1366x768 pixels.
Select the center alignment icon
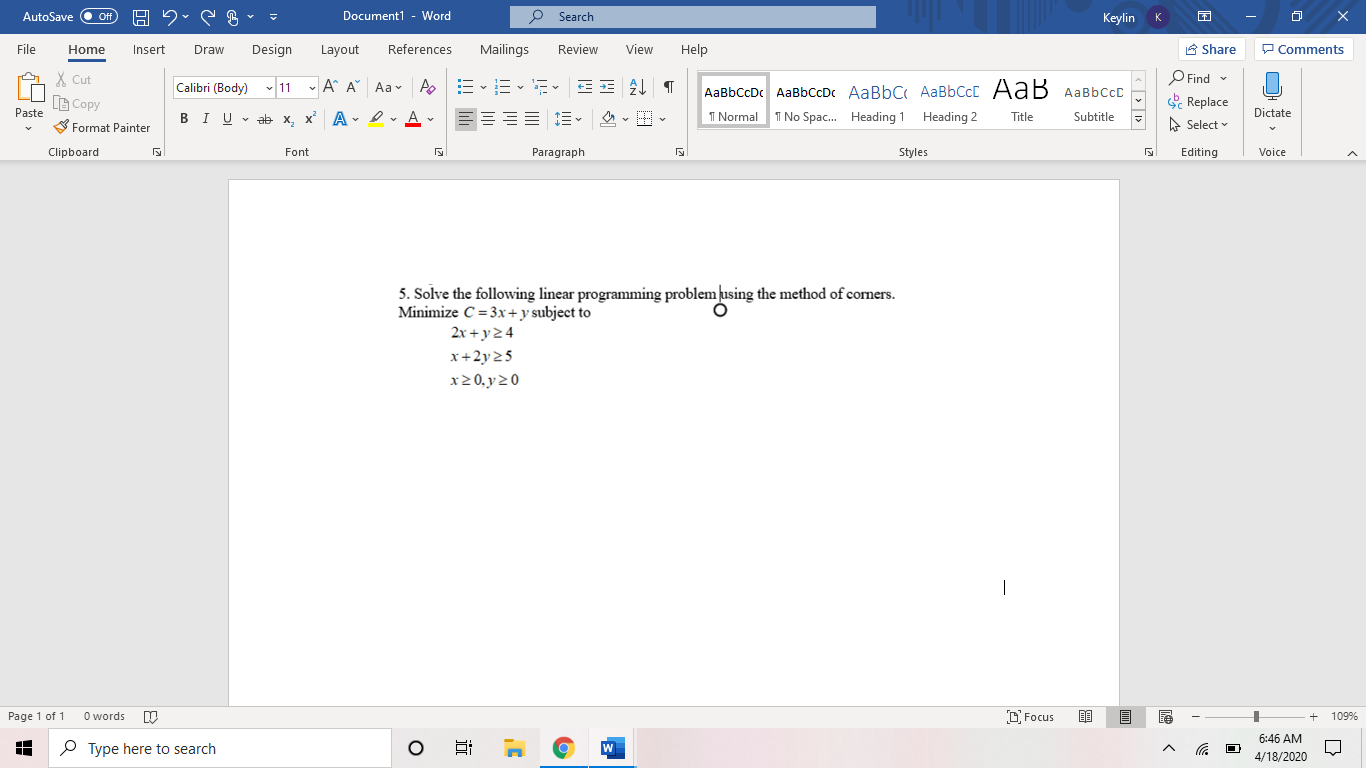click(487, 118)
